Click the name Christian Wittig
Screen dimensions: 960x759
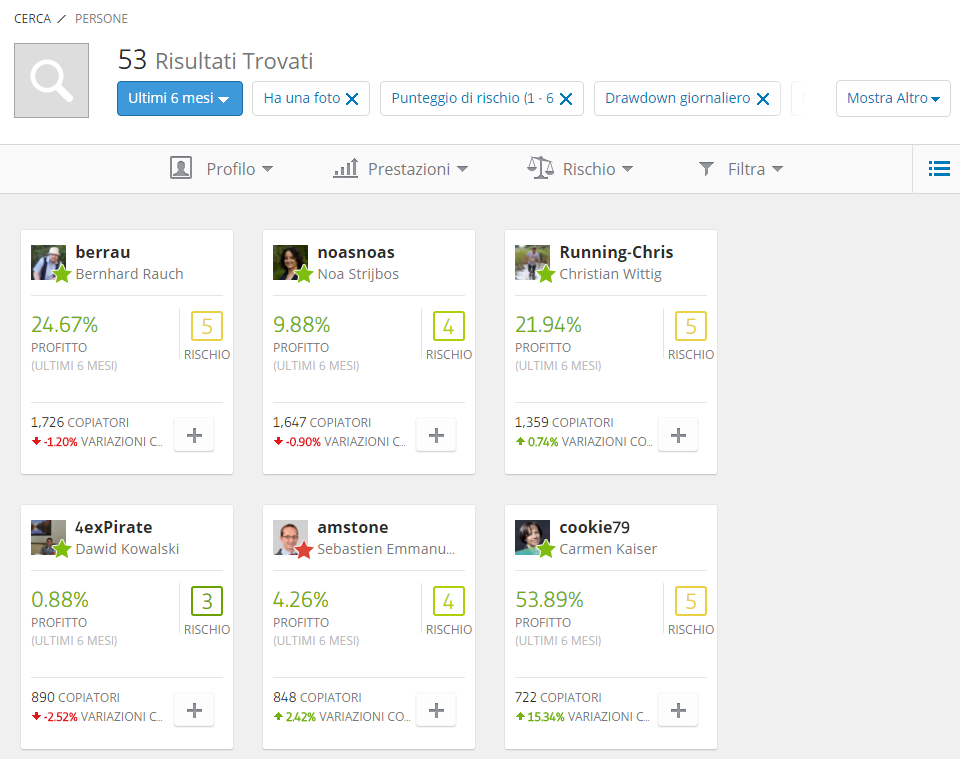click(610, 274)
